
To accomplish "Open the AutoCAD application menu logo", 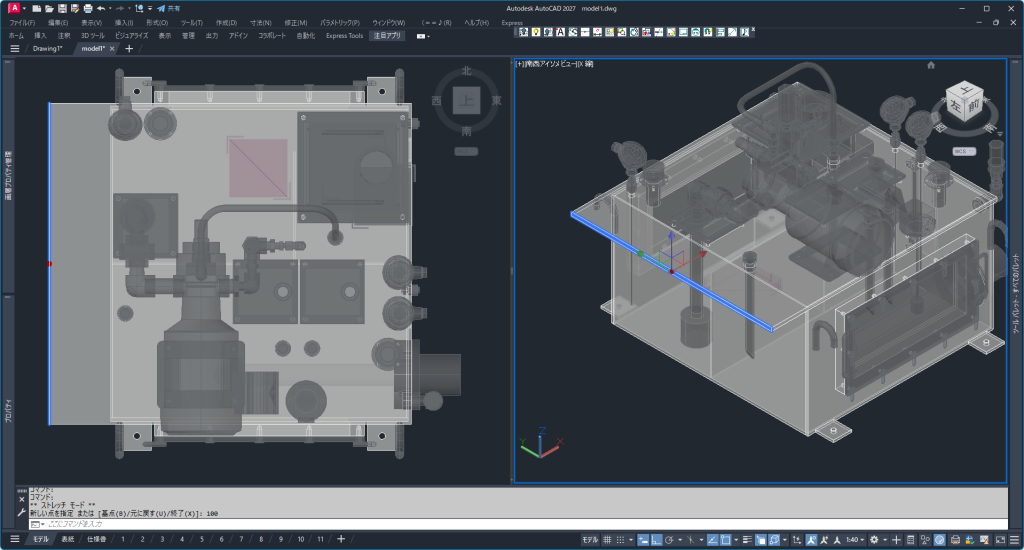I will [12, 8].
